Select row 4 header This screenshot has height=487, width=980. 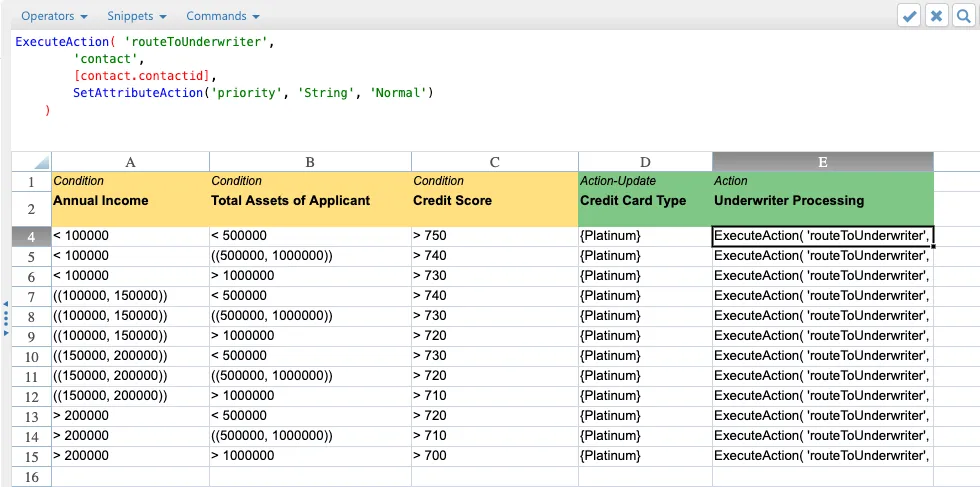click(31, 236)
